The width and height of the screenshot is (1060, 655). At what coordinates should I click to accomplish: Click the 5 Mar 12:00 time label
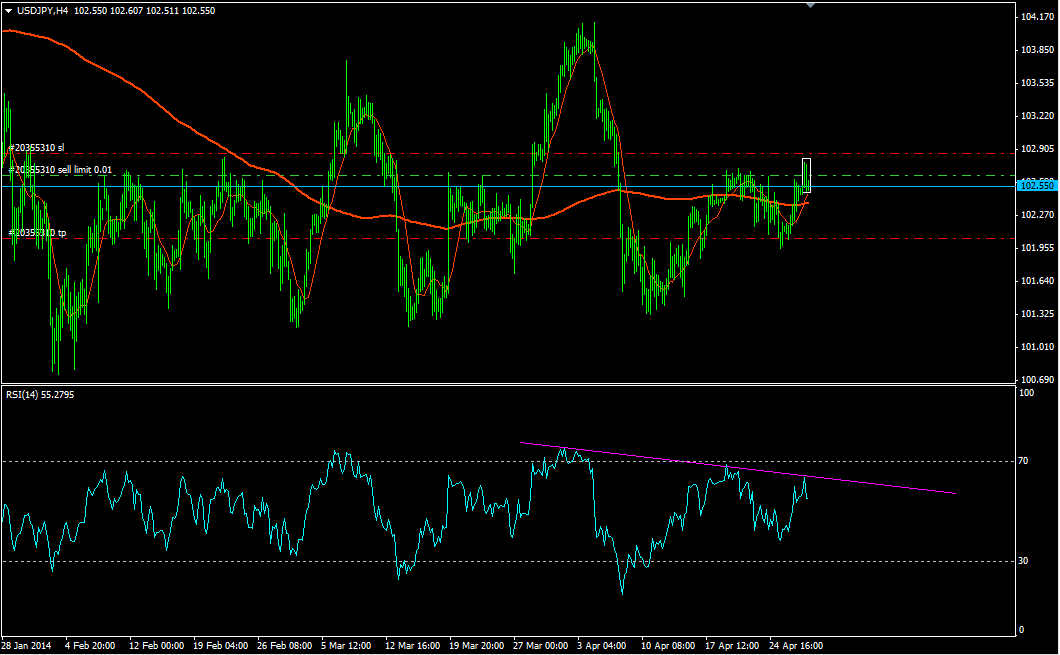(346, 646)
